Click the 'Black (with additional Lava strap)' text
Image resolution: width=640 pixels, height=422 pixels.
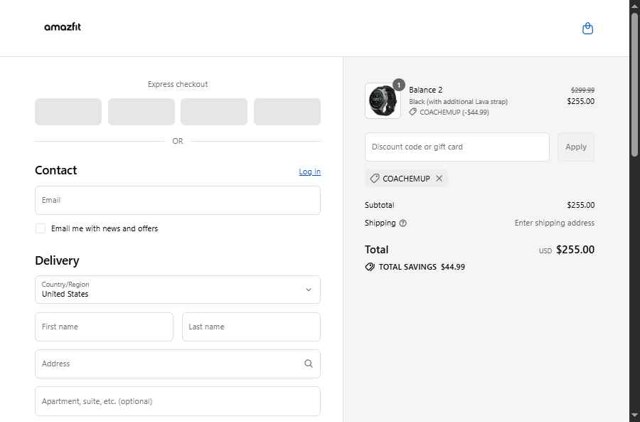click(458, 101)
